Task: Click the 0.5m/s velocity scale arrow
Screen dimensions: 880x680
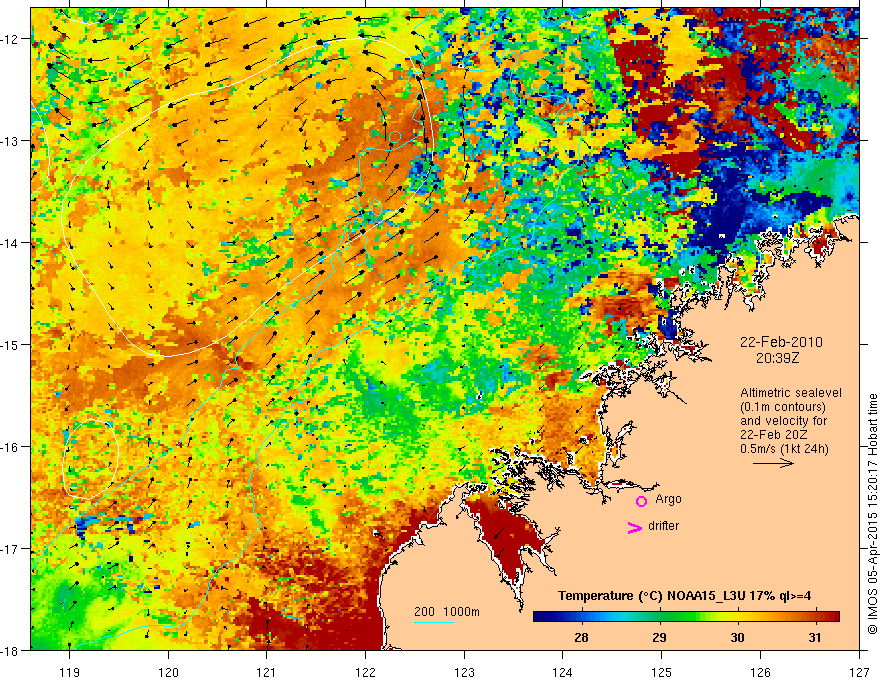Action: [x=773, y=463]
